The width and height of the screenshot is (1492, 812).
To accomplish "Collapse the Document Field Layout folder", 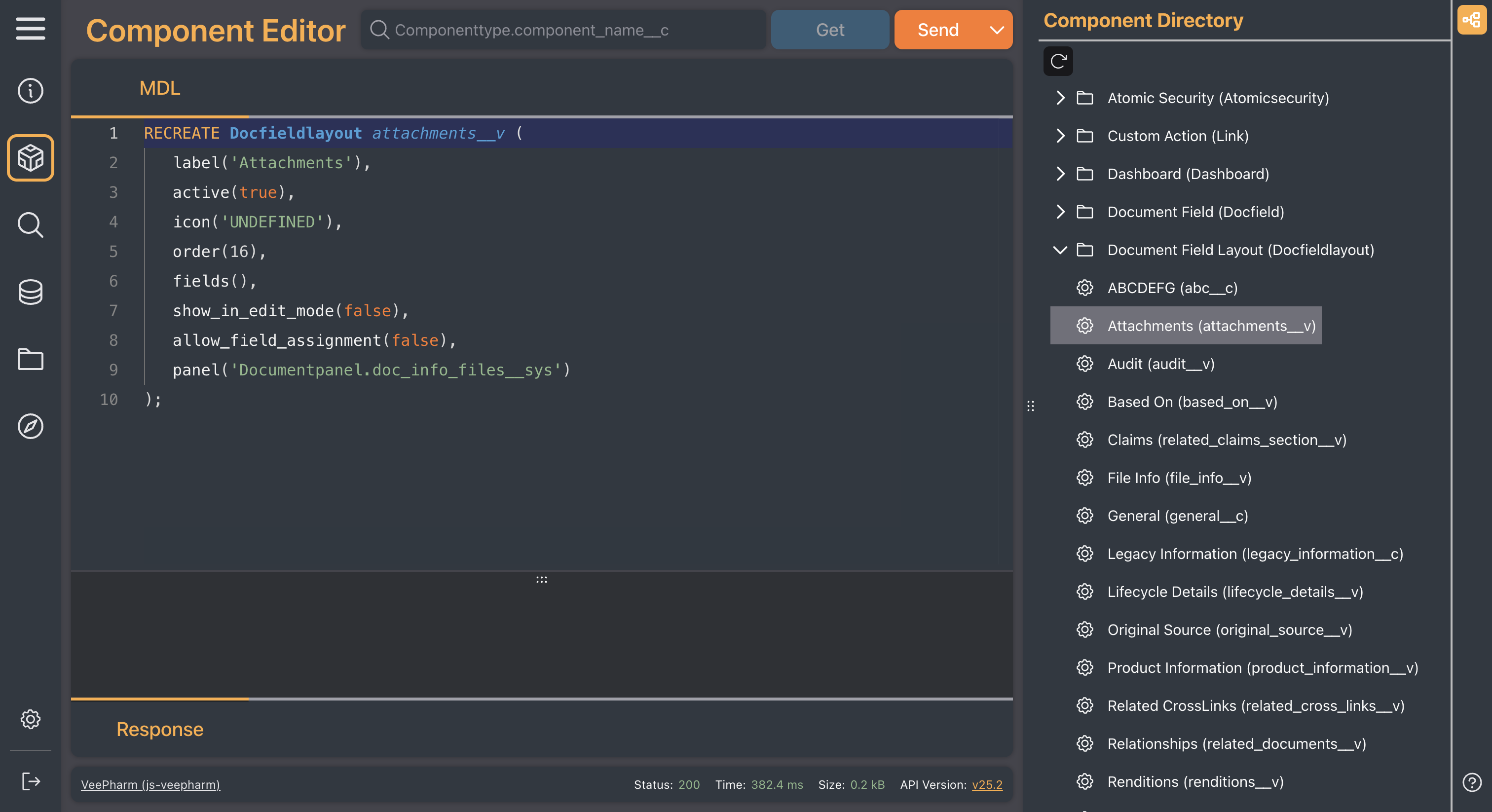I will coord(1060,250).
